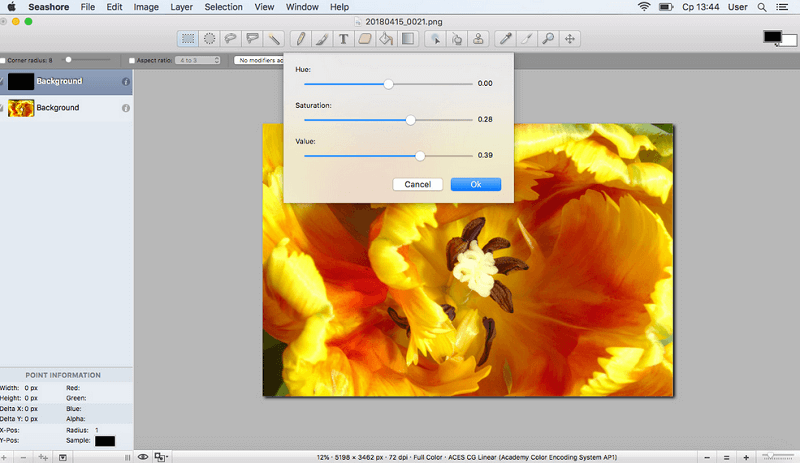Choose the Eyedropper color picker tool

(x=506, y=39)
